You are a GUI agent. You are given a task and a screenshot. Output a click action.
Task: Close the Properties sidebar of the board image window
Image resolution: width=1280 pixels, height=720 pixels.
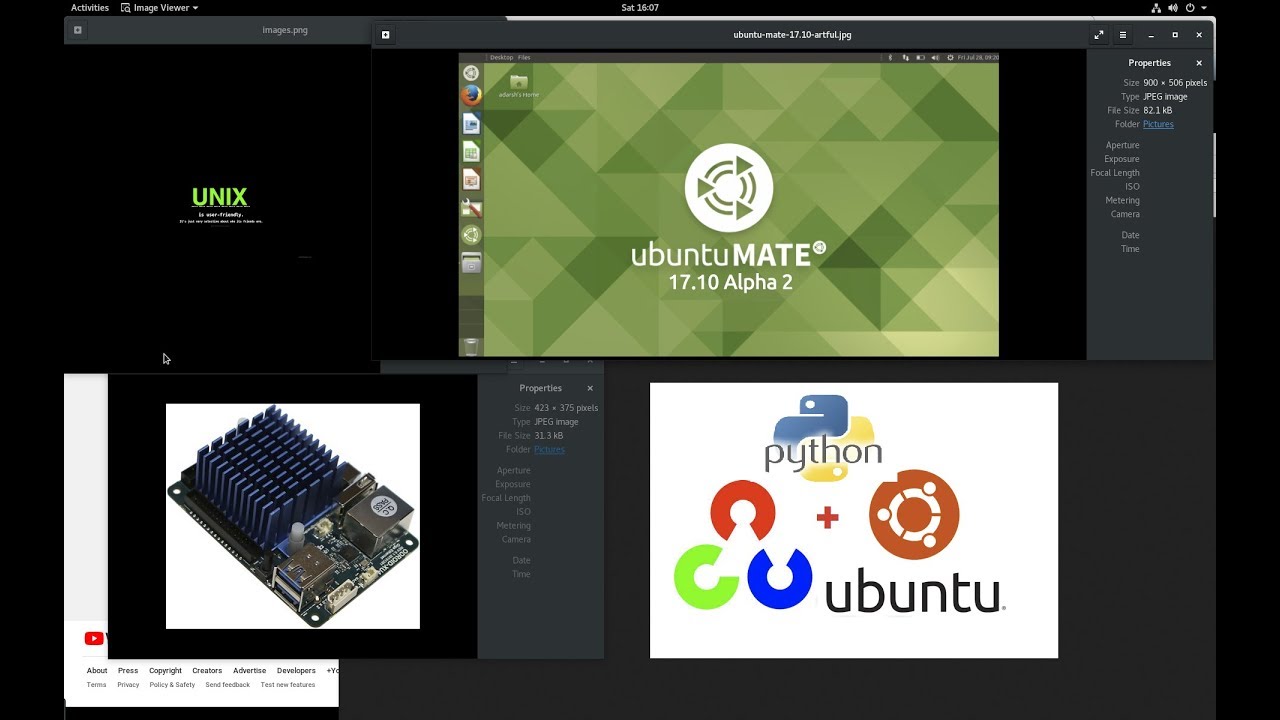tap(590, 388)
